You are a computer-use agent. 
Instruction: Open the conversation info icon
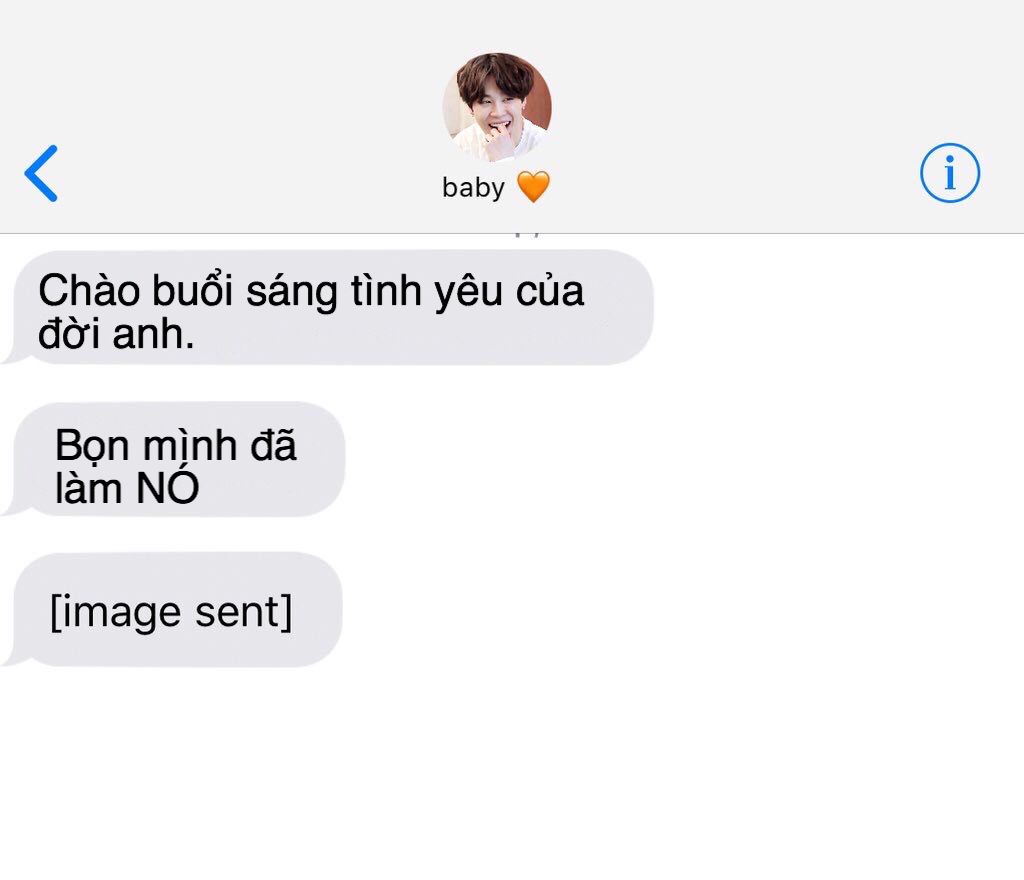[950, 173]
